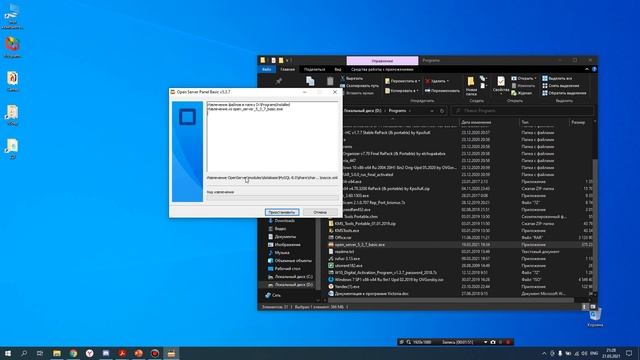Click Выделить все in the ribbon
This screenshot has height=360, width=640.
557,78
